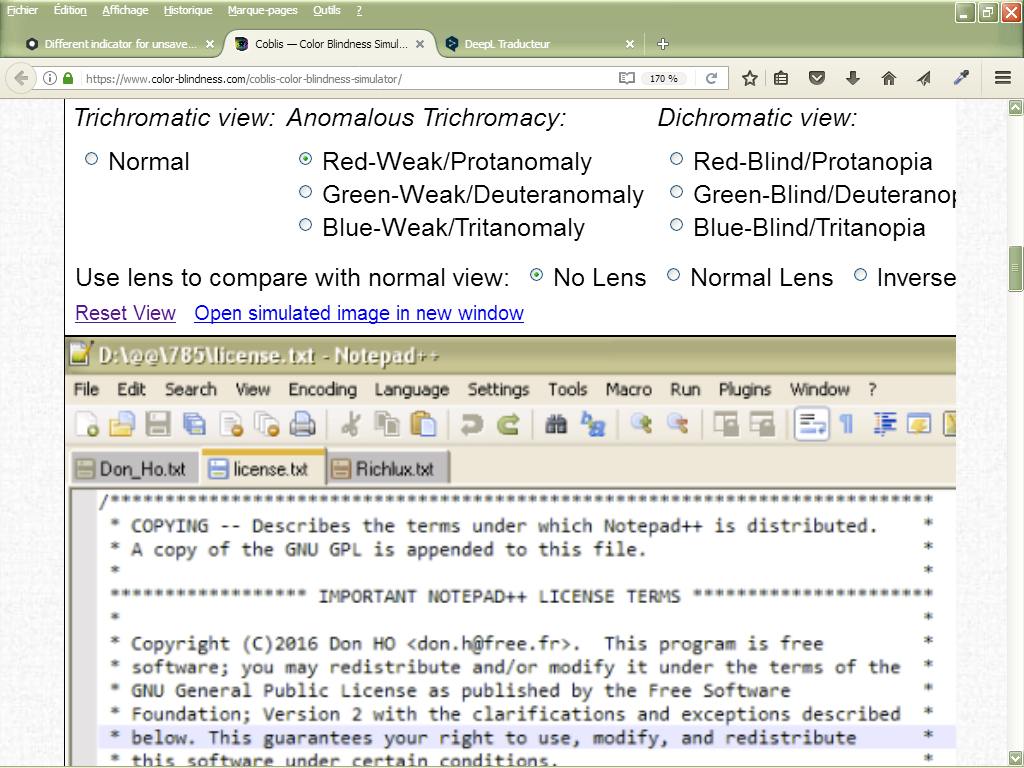Click Notepad++ Cut scissors icon
Image resolution: width=1024 pixels, height=768 pixels.
pyautogui.click(x=351, y=424)
